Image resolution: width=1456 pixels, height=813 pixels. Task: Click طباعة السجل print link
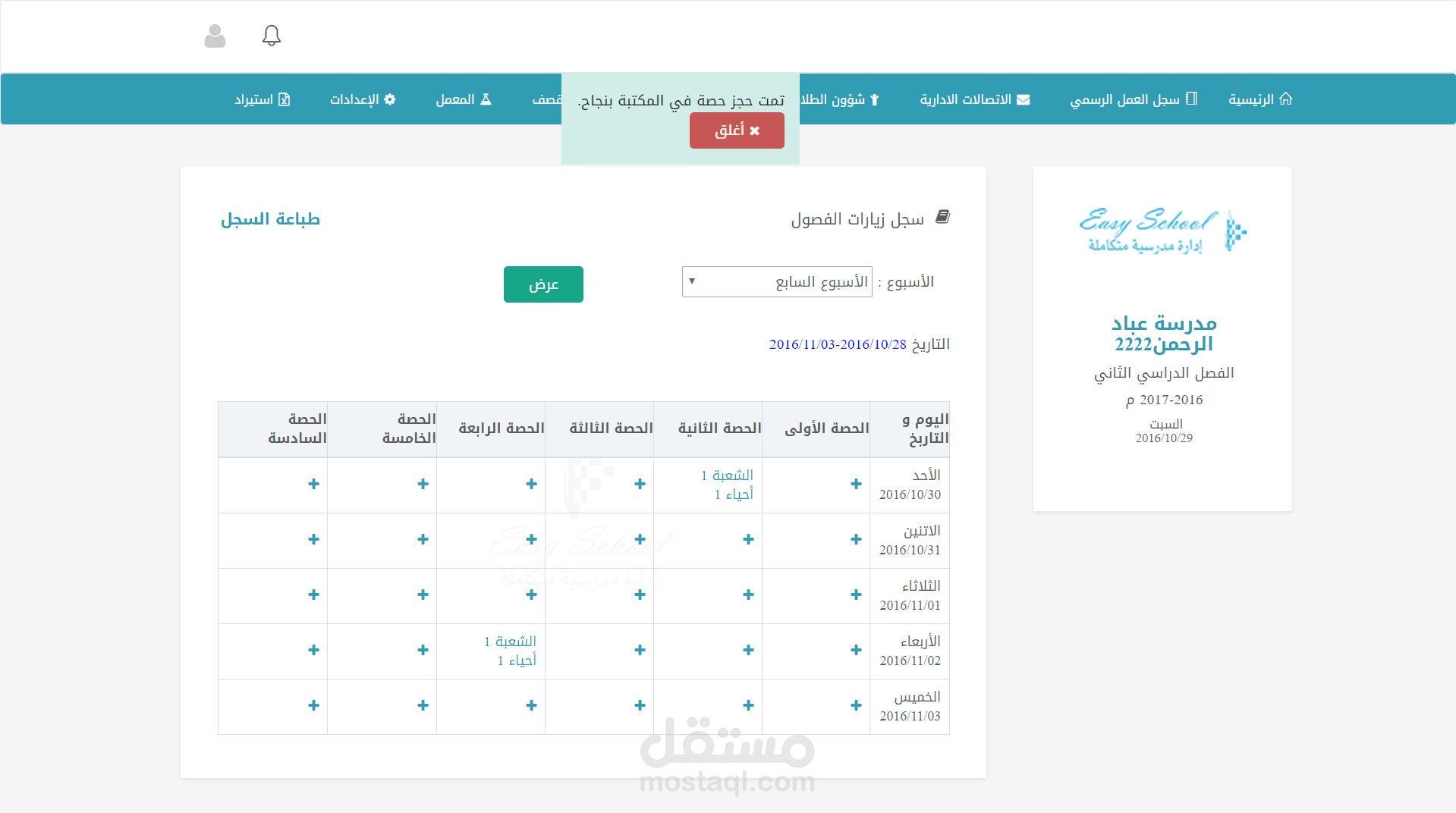click(270, 219)
